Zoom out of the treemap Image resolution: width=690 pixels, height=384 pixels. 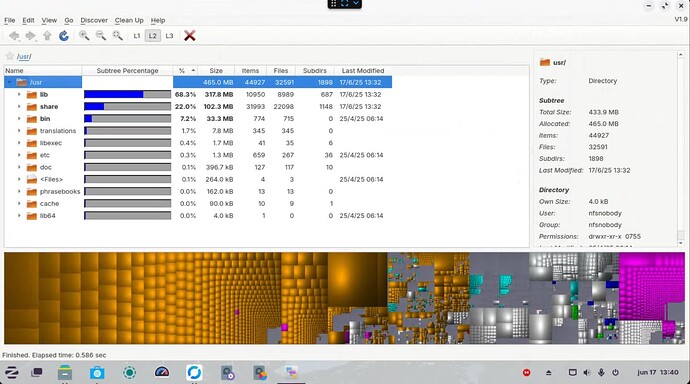(x=101, y=36)
